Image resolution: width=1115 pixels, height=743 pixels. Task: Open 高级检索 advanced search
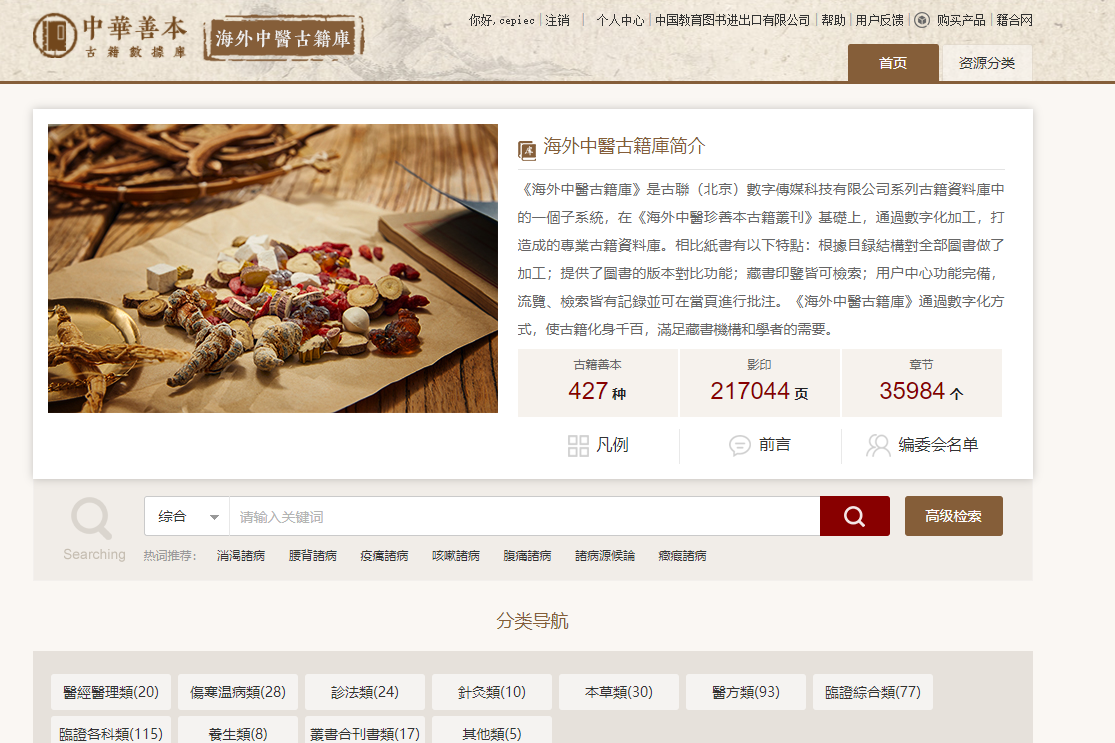coord(954,516)
